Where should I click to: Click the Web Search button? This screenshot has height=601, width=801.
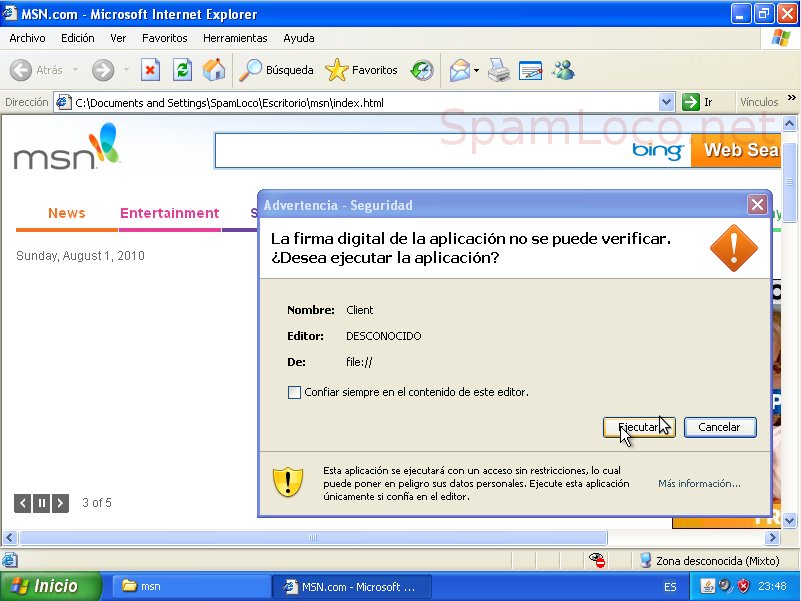(x=736, y=150)
